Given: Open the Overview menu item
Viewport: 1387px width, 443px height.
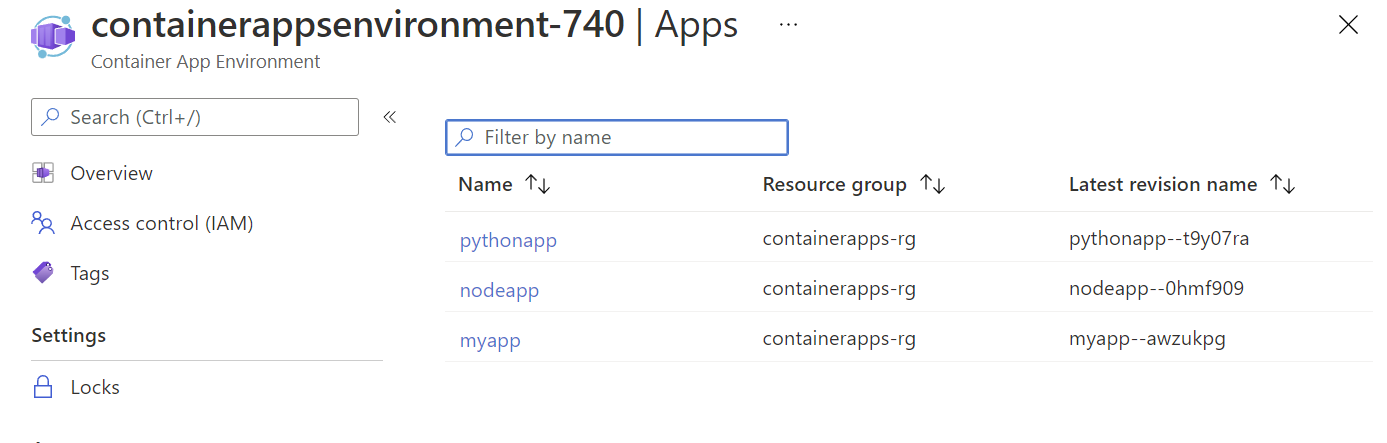Looking at the screenshot, I should (111, 173).
